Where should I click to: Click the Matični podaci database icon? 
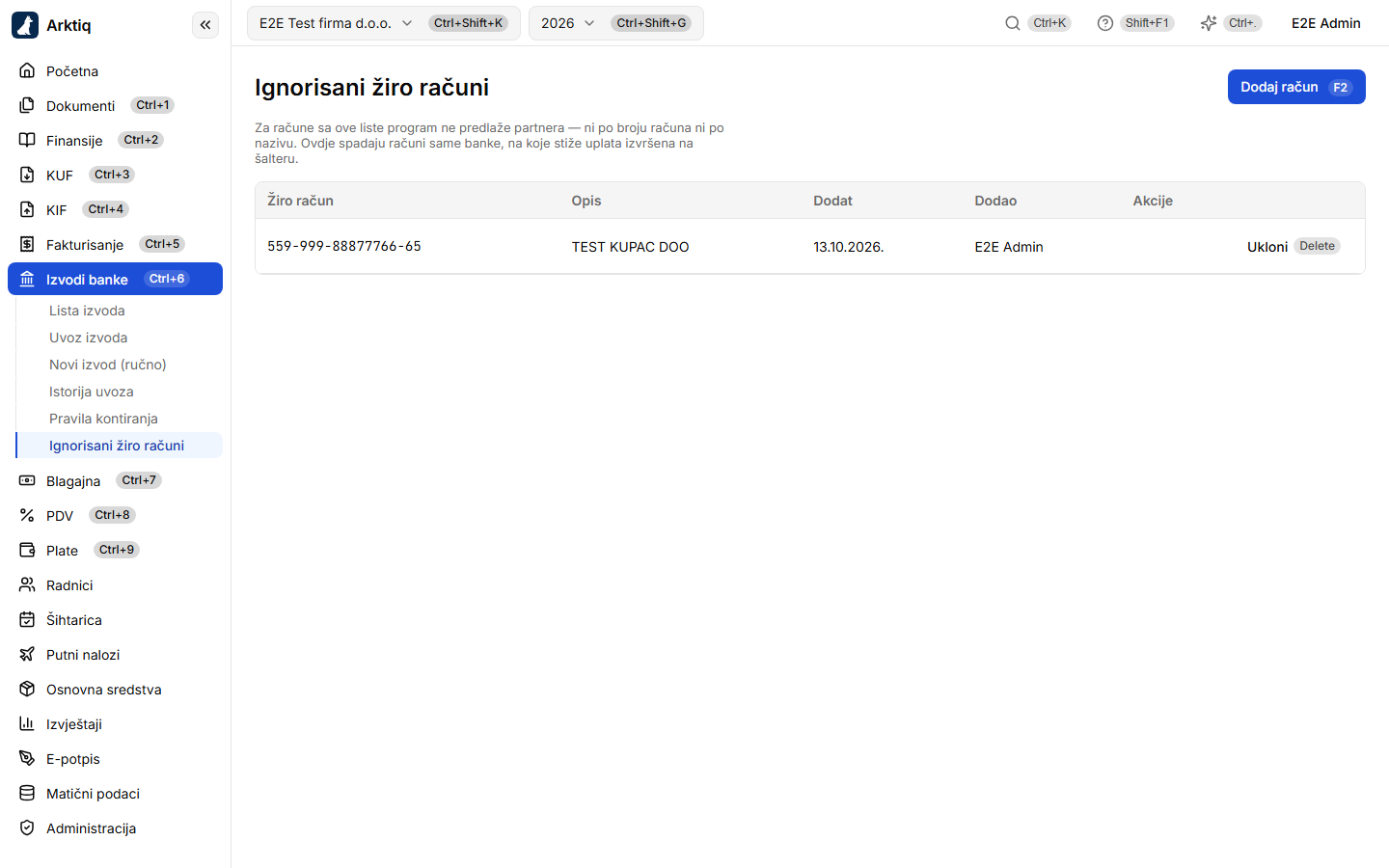click(27, 793)
